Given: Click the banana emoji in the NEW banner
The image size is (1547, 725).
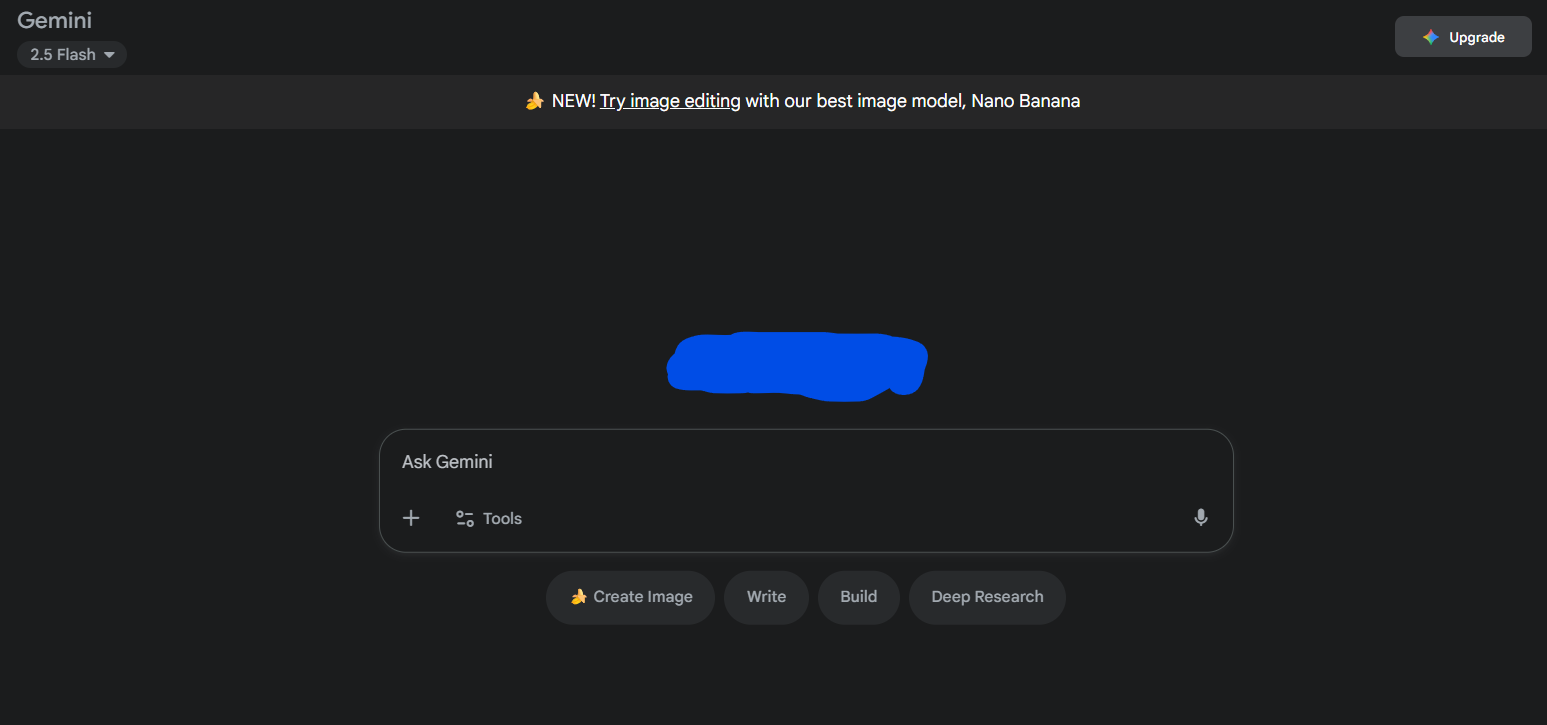Looking at the screenshot, I should click(535, 101).
